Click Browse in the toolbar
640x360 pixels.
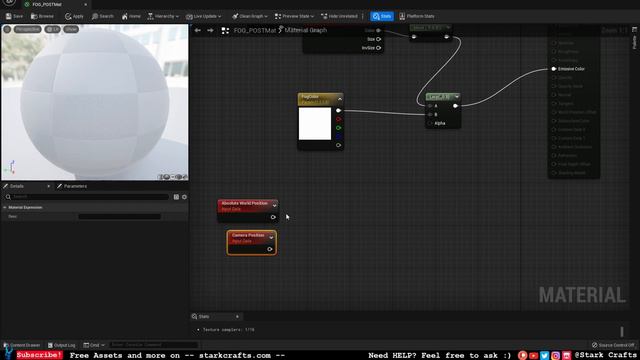[42, 16]
